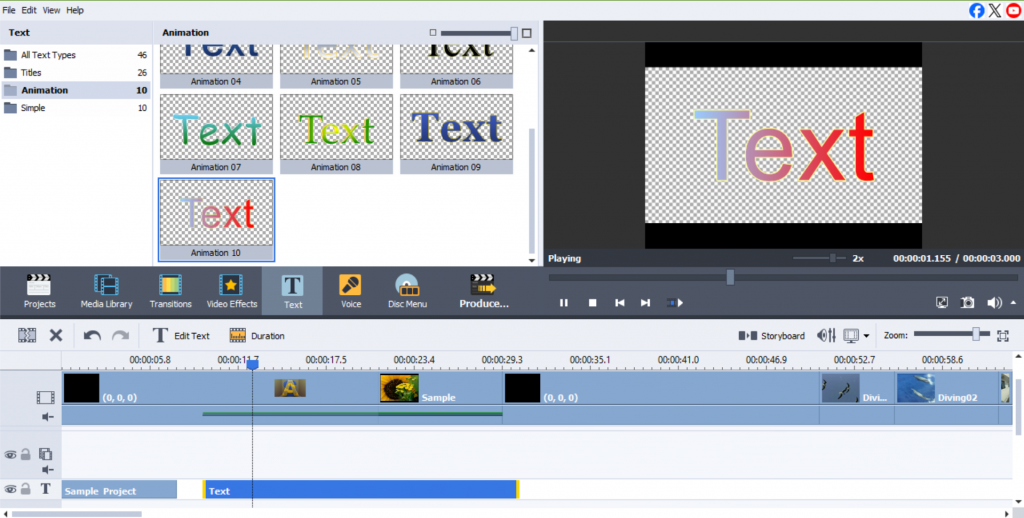Toggle visibility eye of the text track
The image size is (1024, 518).
[10, 489]
